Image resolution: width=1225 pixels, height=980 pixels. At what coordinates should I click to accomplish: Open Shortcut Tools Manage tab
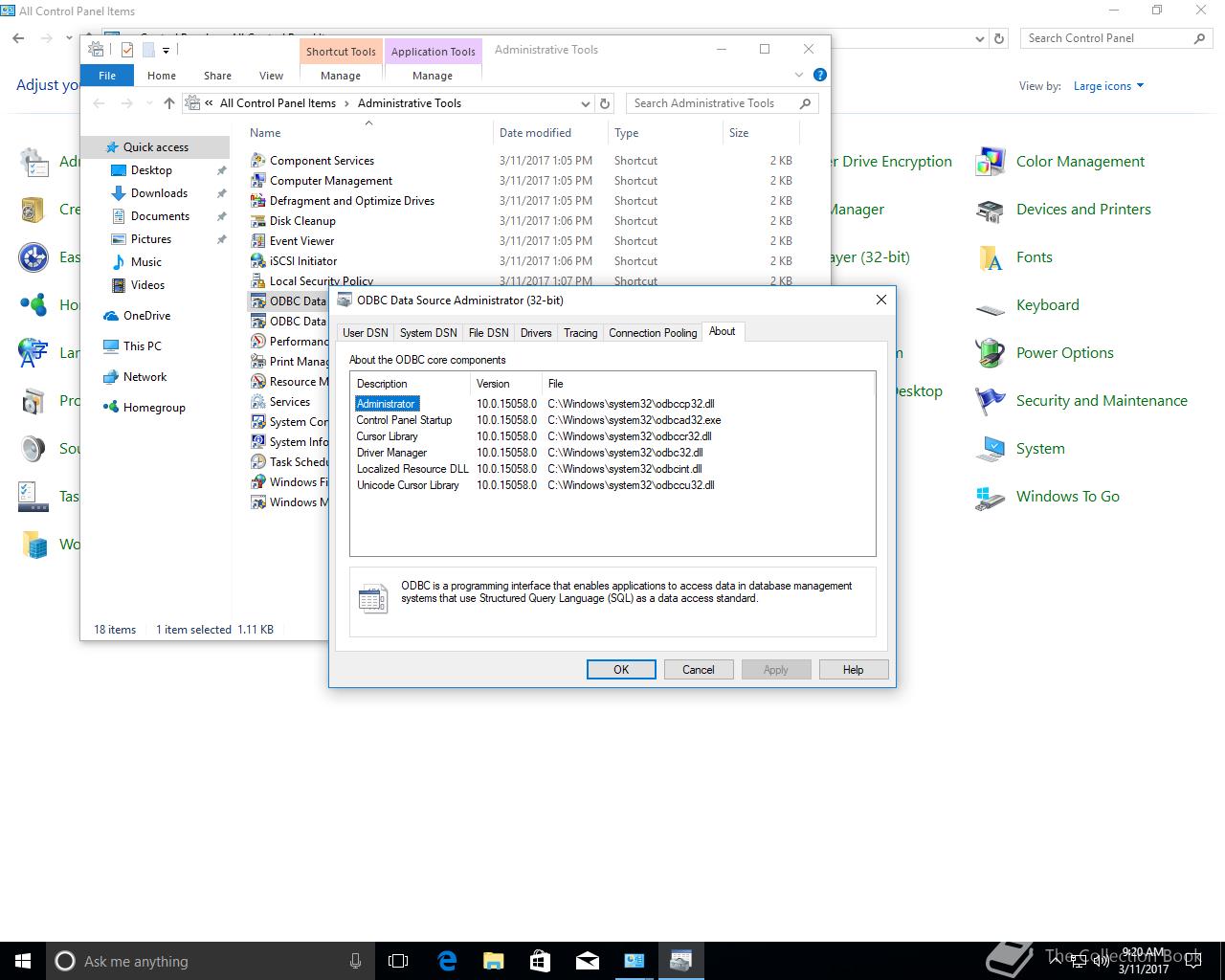coord(341,76)
